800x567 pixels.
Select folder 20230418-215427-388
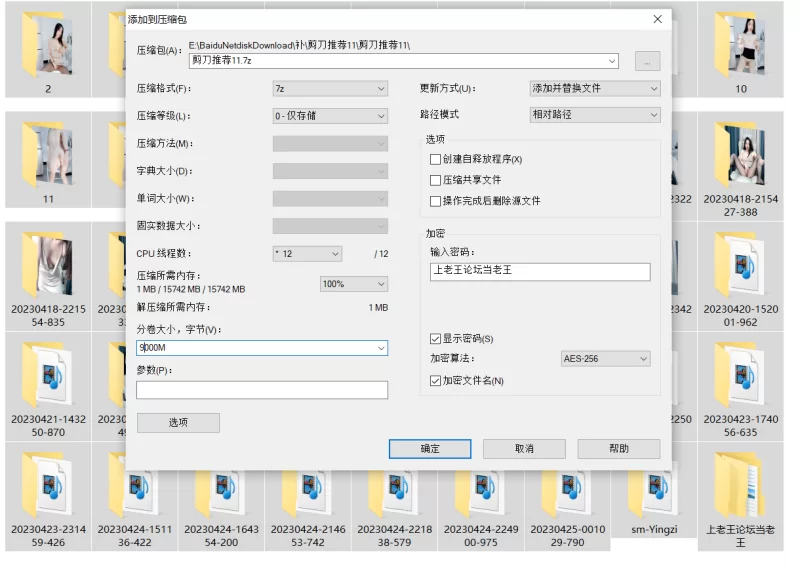point(740,166)
